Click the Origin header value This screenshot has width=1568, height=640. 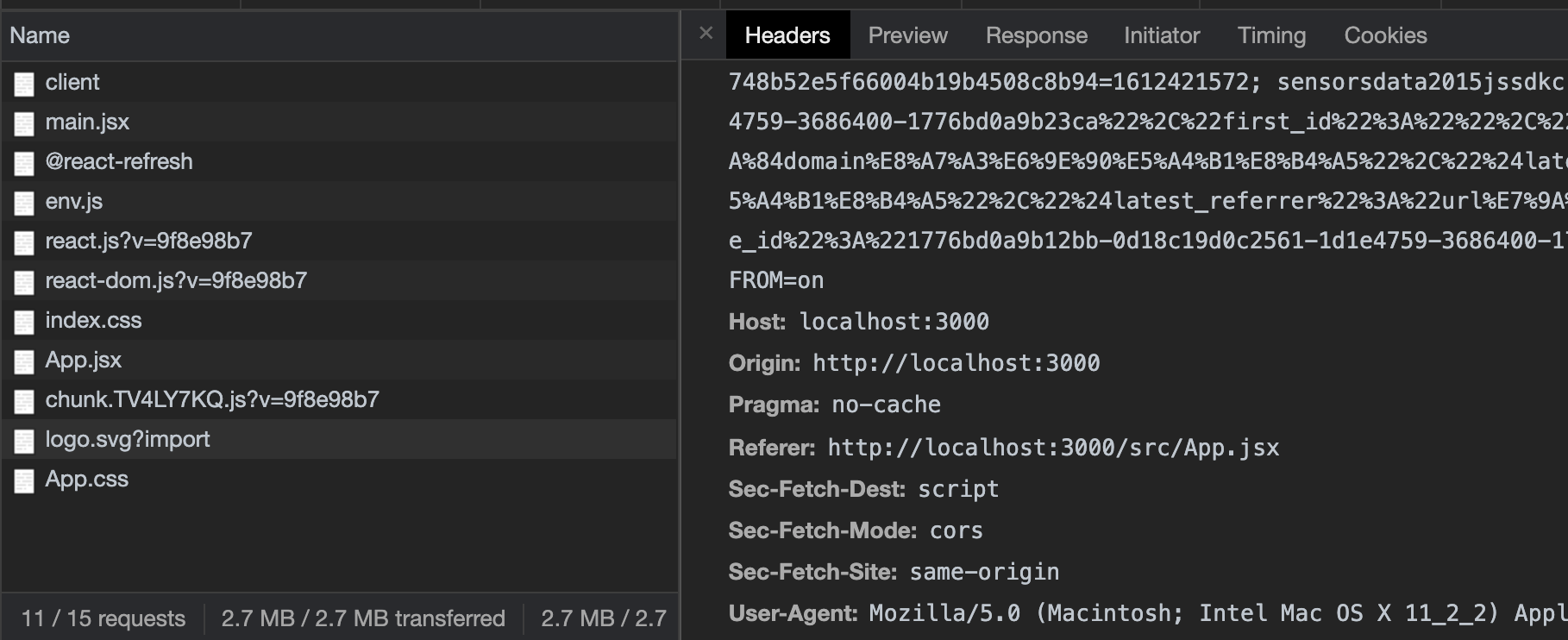click(x=956, y=363)
